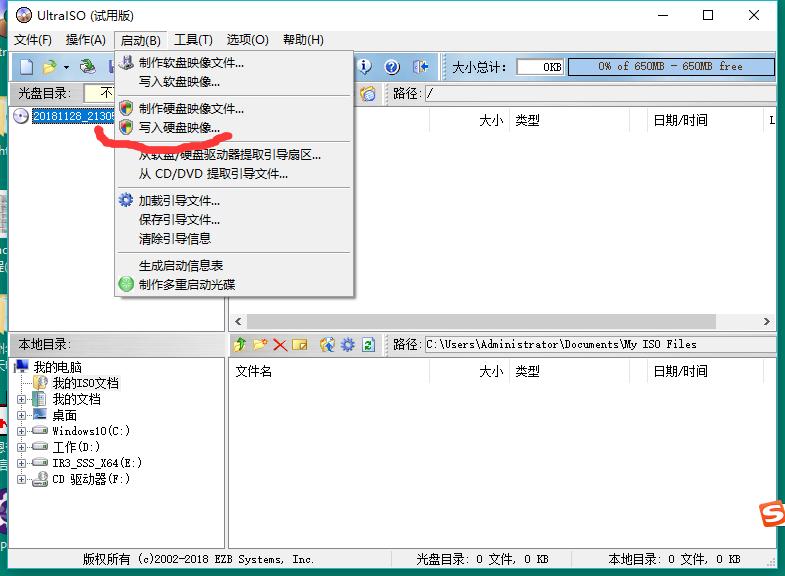Viewport: 785px width, 576px height.
Task: Click the horizontal scrollbar left arrow
Action: click(x=238, y=321)
